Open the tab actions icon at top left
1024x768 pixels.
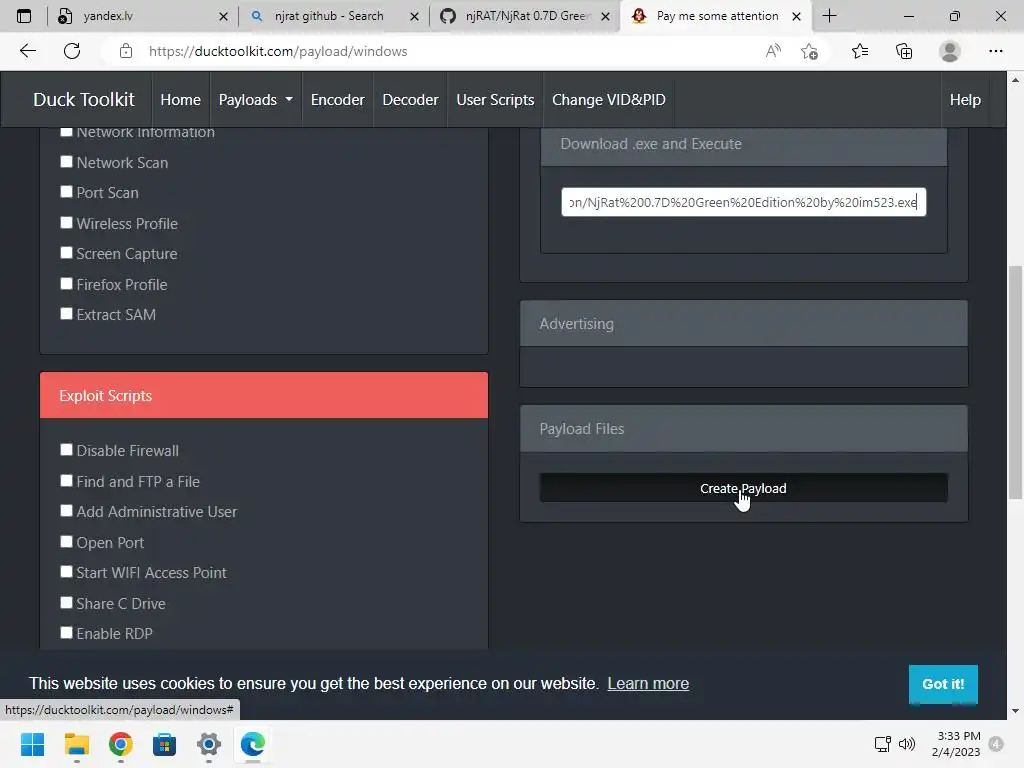pyautogui.click(x=24, y=16)
